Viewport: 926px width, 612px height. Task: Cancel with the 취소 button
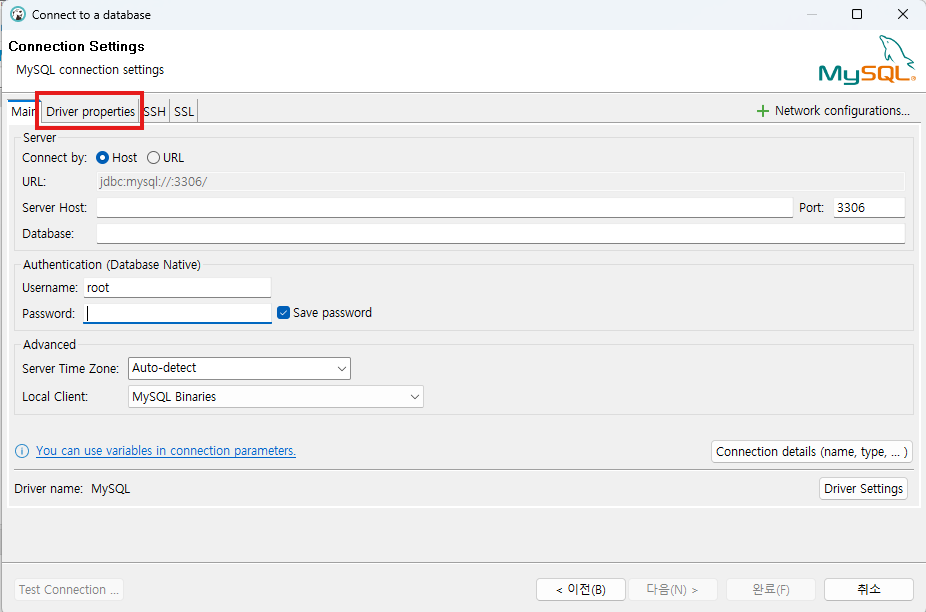[x=869, y=590]
